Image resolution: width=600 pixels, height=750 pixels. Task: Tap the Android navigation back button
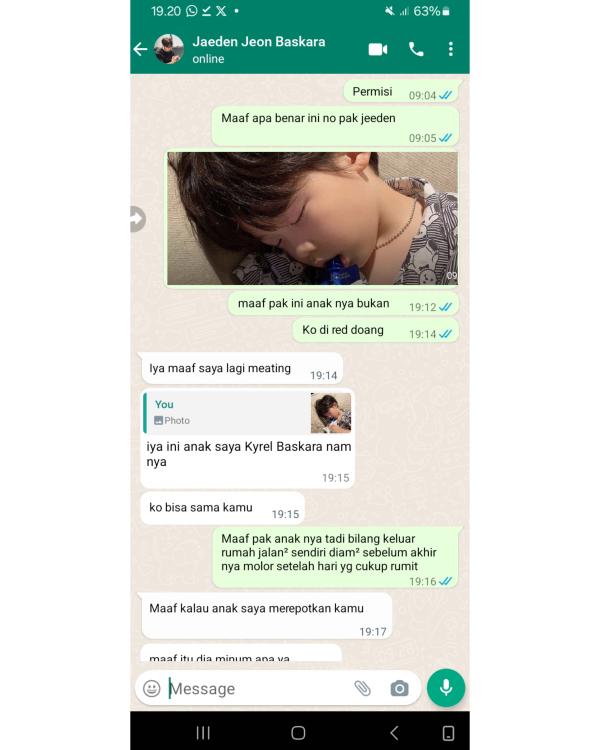[x=394, y=733]
